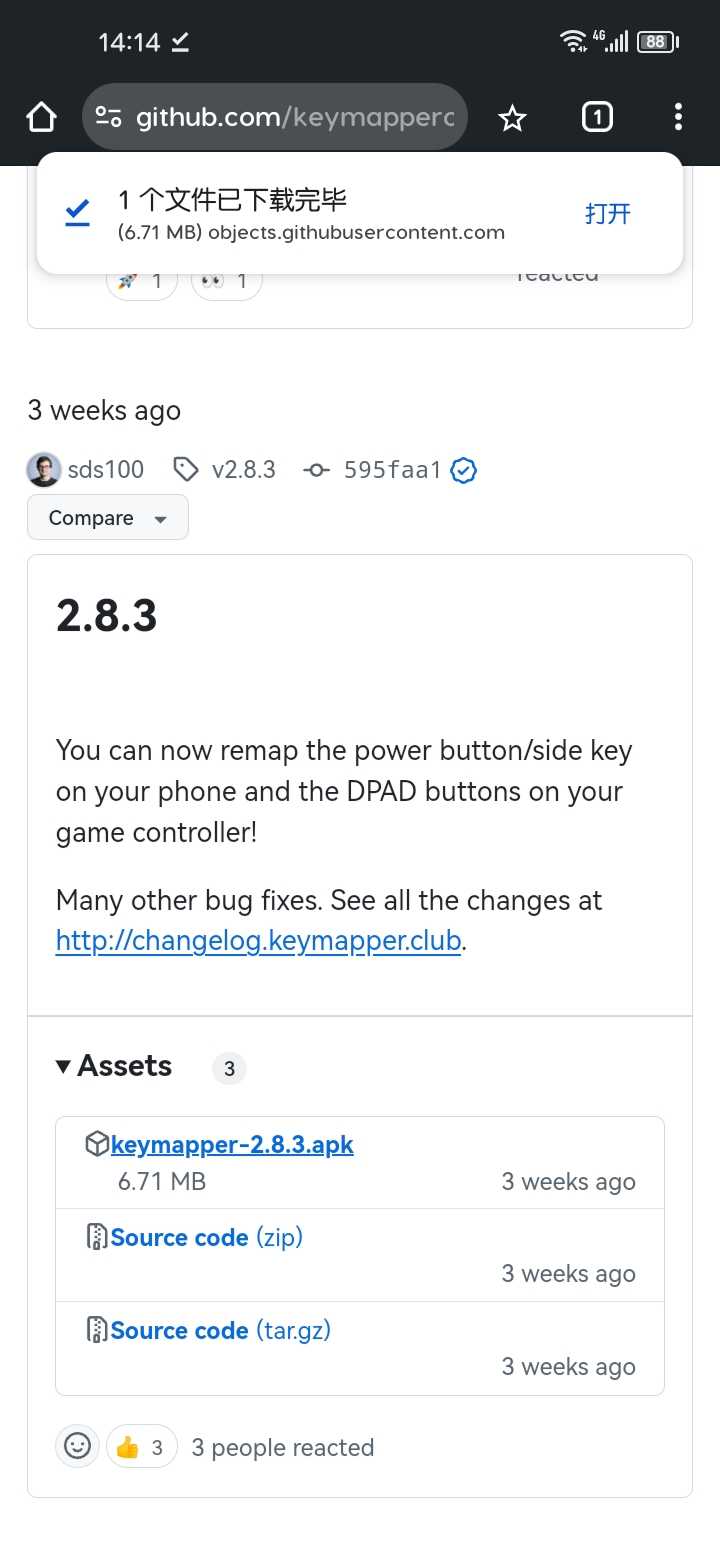The width and height of the screenshot is (720, 1560).
Task: Add a reaction with the smiley icon
Action: (77, 1446)
